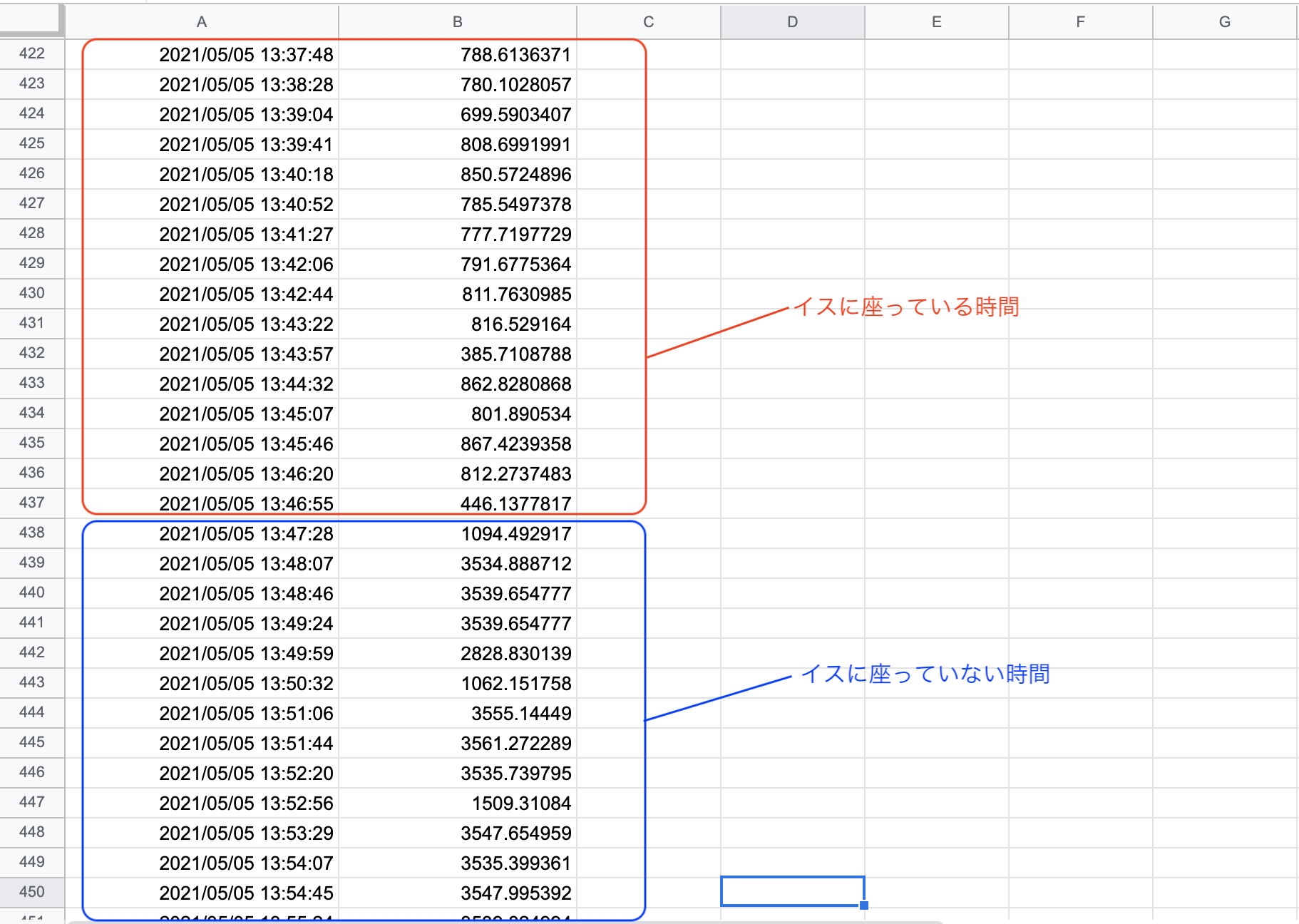Click the blue label イスに座っていない時間
This screenshot has height=924, width=1299.
[925, 674]
